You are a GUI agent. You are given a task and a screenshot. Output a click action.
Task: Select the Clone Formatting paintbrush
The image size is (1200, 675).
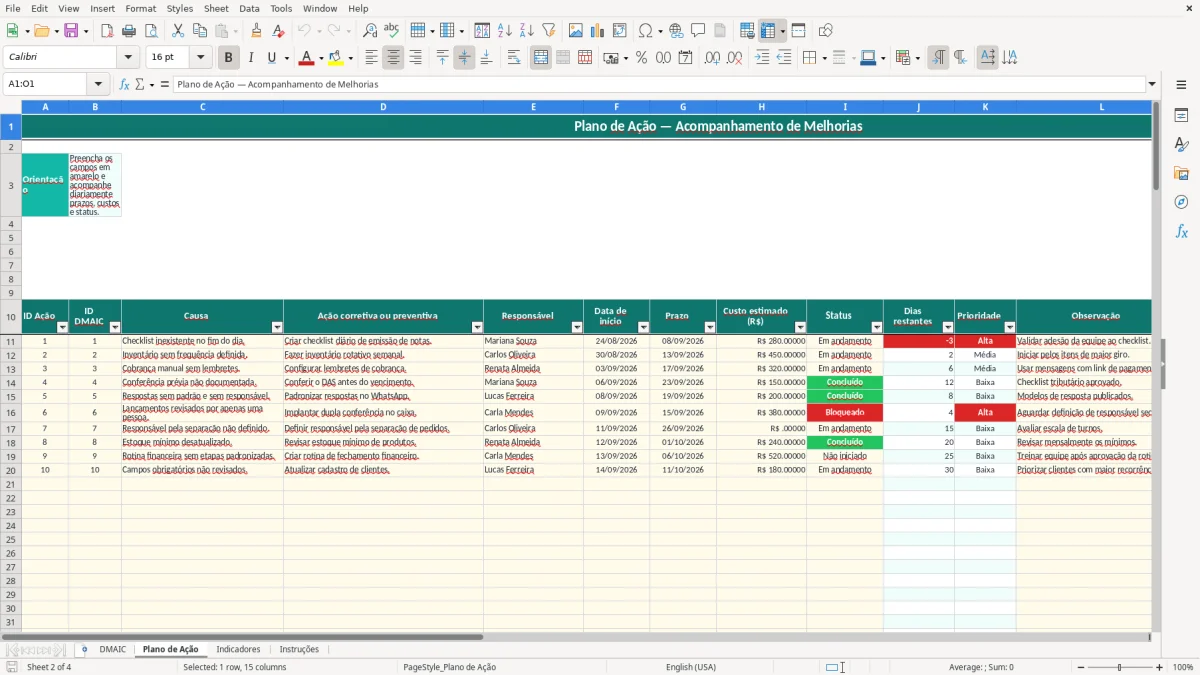(x=256, y=31)
